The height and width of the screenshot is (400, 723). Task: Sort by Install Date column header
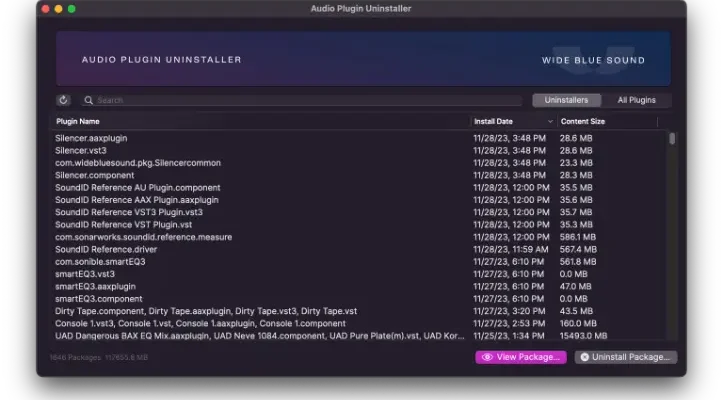(513, 121)
